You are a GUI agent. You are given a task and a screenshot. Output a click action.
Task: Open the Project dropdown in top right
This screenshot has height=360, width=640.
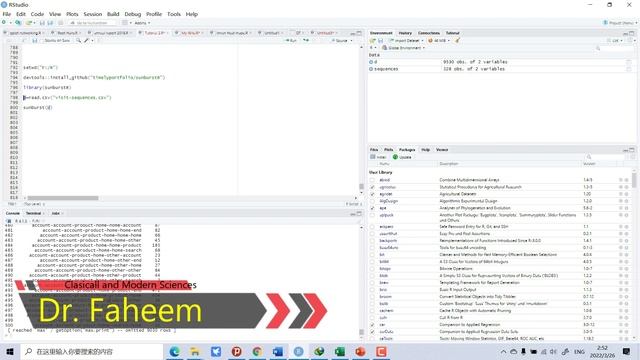(x=620, y=23)
